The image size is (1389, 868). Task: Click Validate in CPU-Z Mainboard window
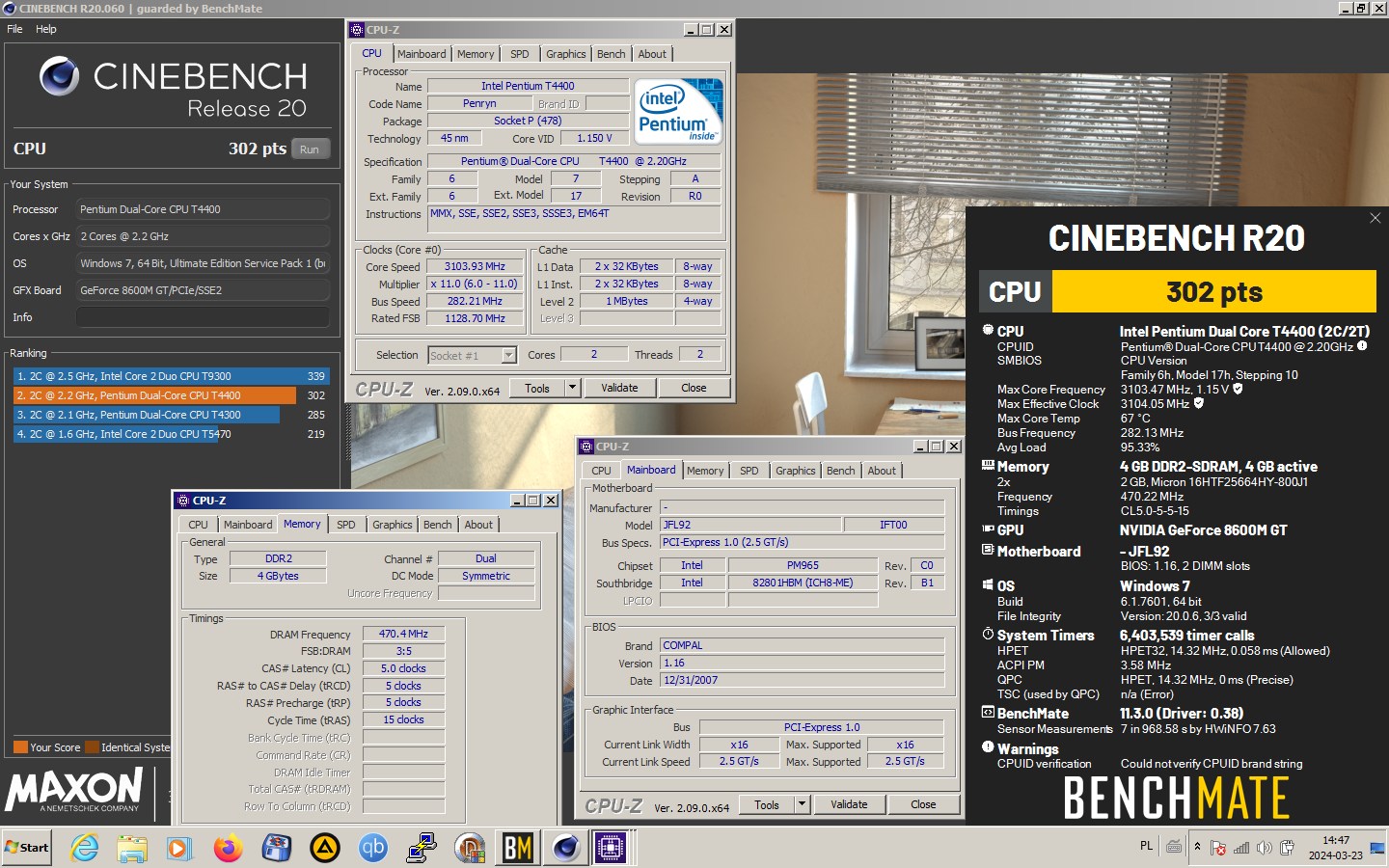[849, 804]
